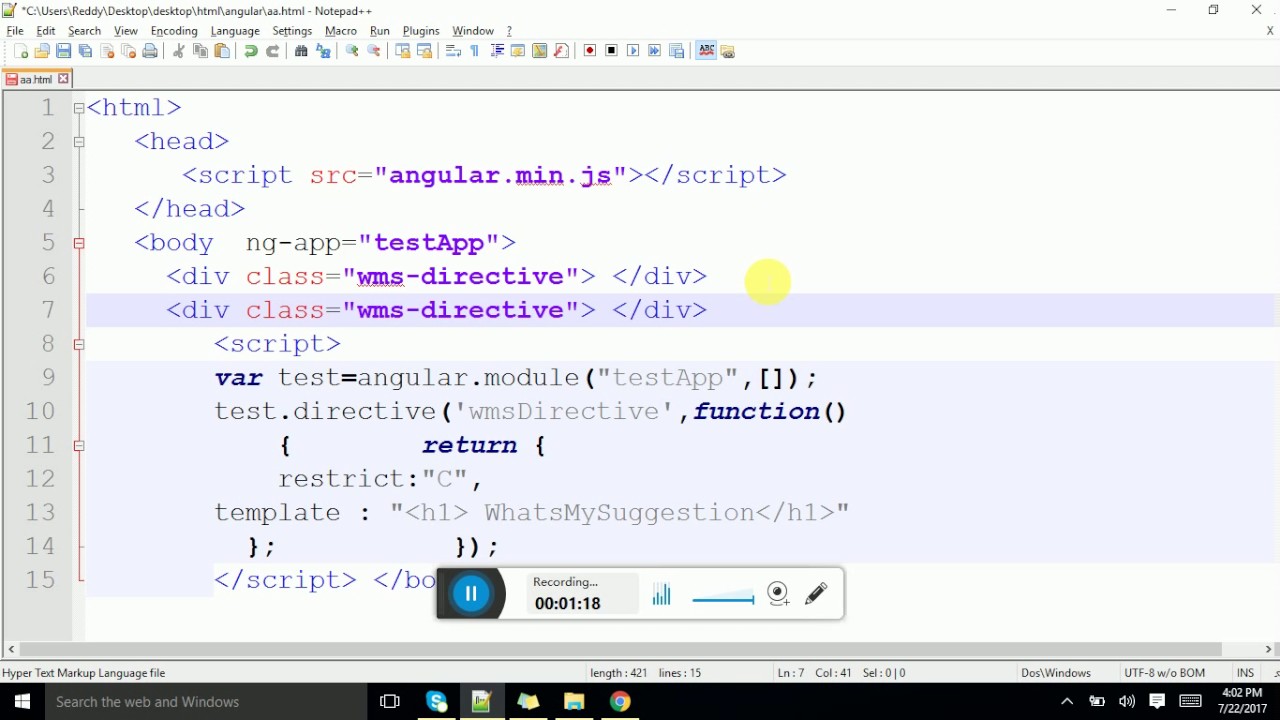This screenshot has height=720, width=1280.
Task: Click the Paste toolbar icon
Action: point(222,51)
